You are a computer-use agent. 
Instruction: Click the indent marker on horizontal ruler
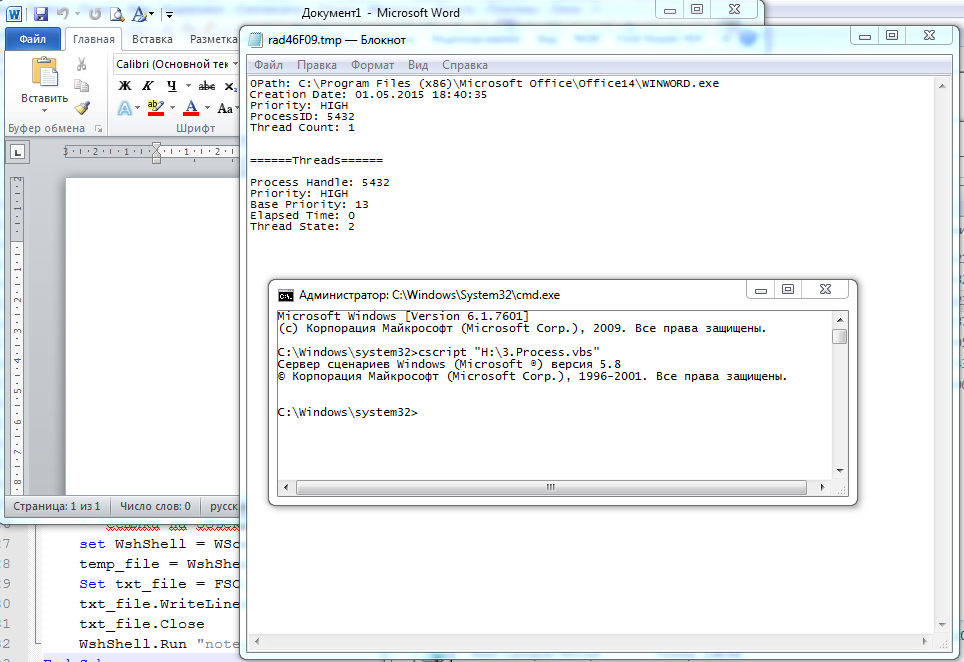(x=156, y=152)
